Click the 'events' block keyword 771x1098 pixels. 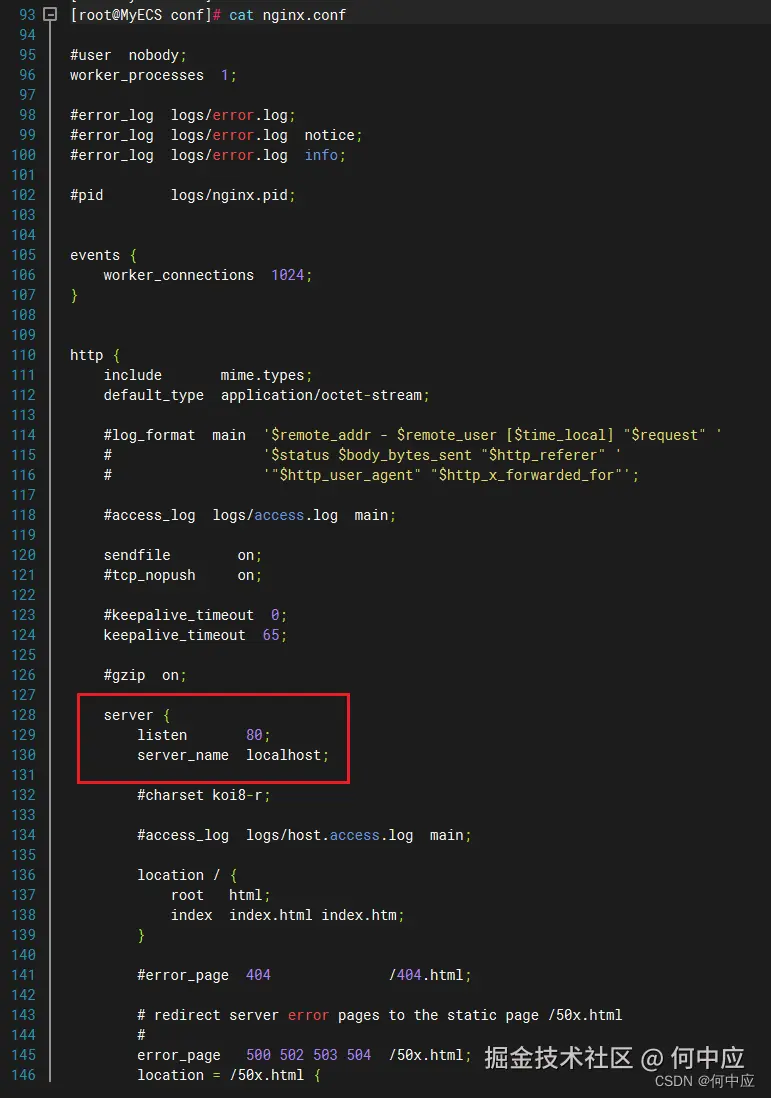click(95, 255)
